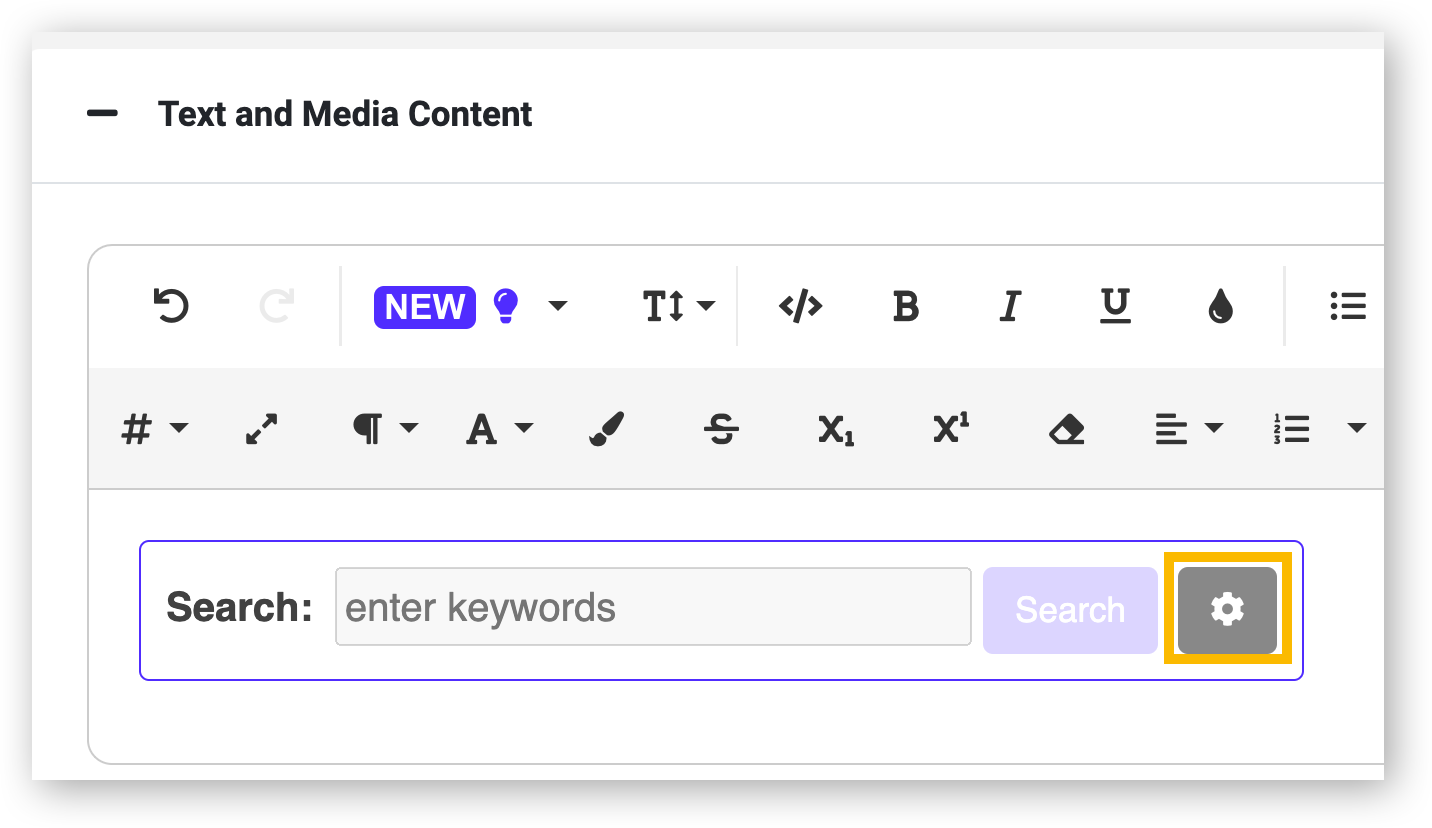Viewport: 1432px width, 828px height.
Task: Toggle Bold formatting
Action: coord(905,306)
